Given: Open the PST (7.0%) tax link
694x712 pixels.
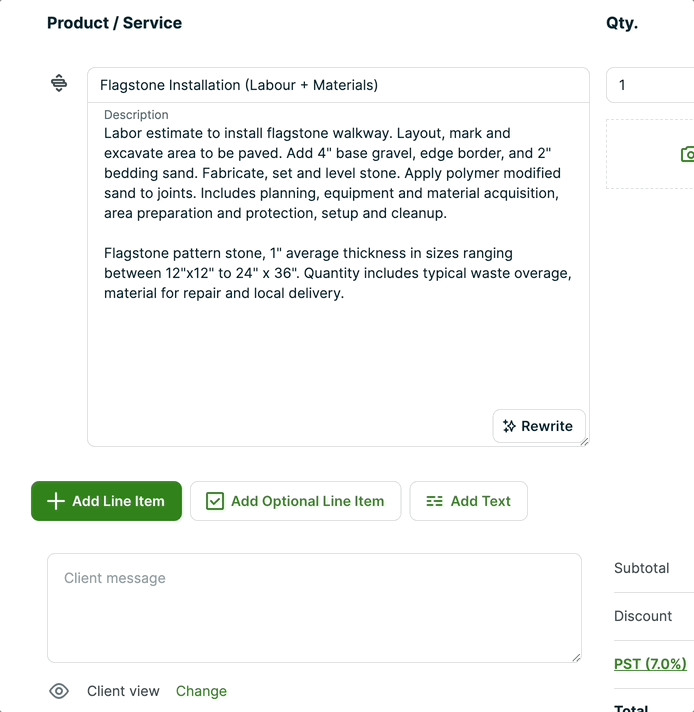Looking at the screenshot, I should (x=650, y=664).
